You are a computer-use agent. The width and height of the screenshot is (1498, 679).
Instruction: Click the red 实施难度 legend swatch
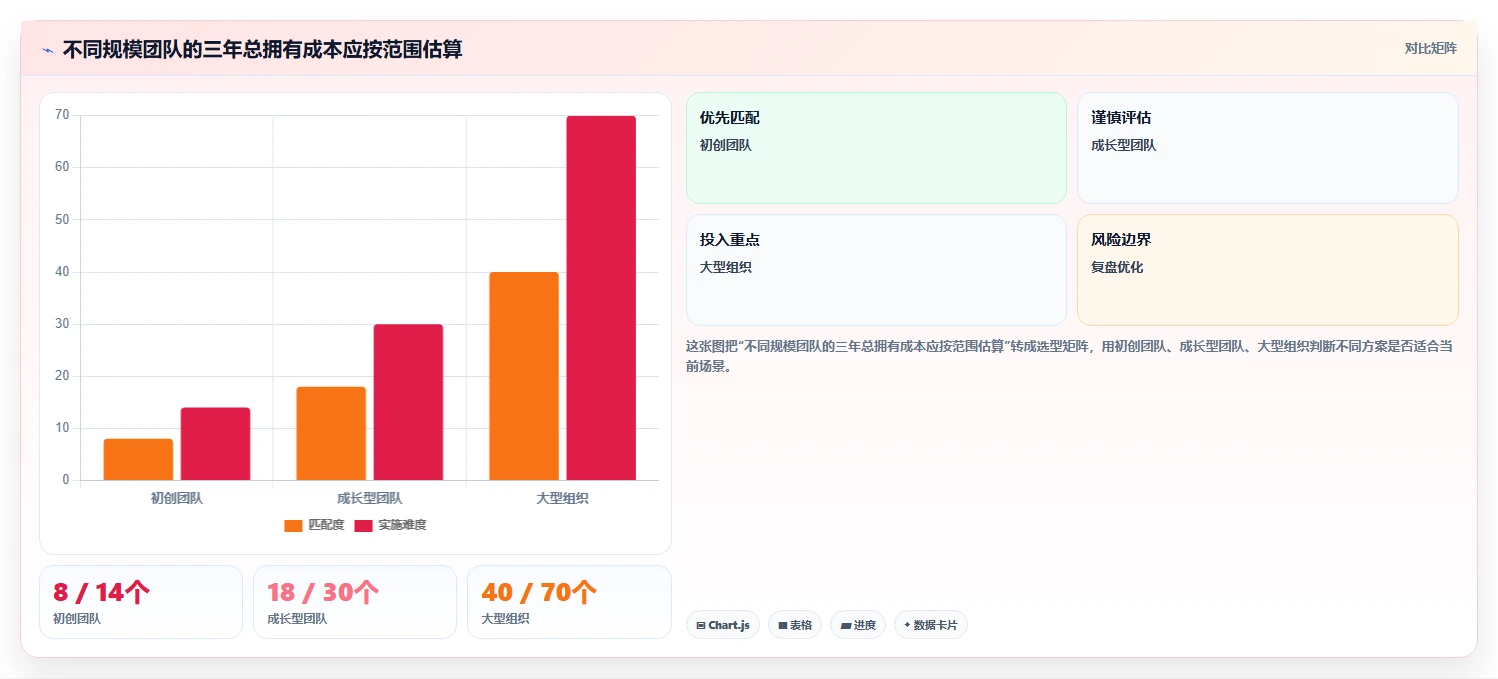(x=363, y=525)
